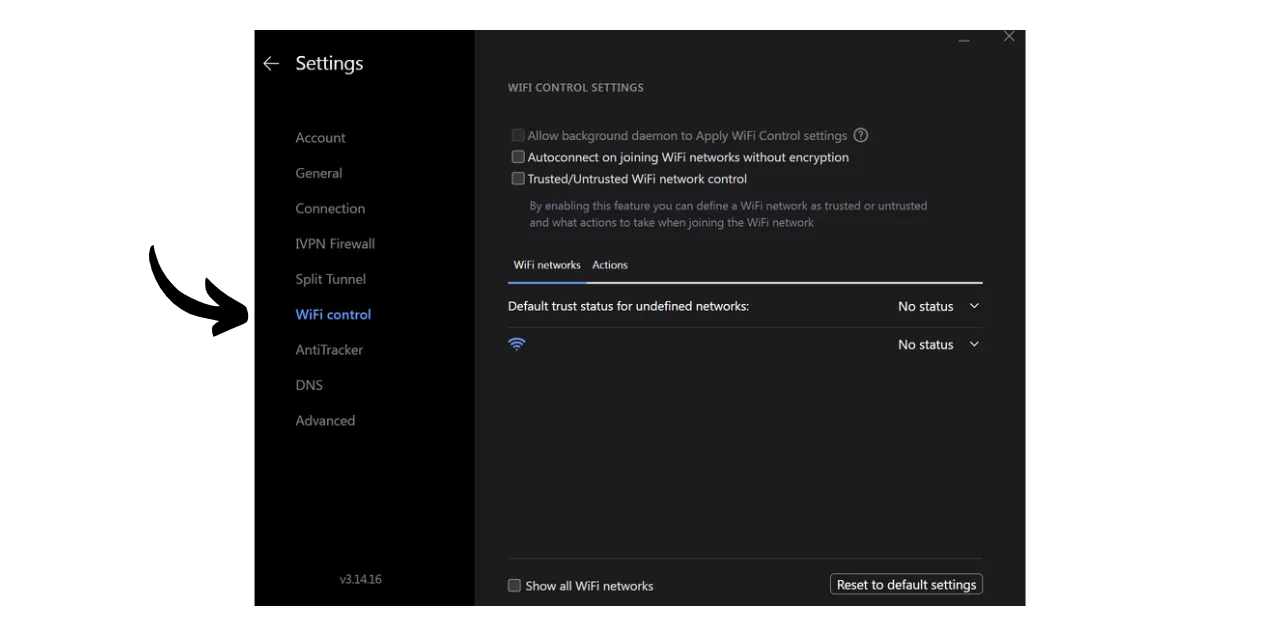The height and width of the screenshot is (636, 1280).
Task: Open Account settings section
Action: [x=320, y=138]
